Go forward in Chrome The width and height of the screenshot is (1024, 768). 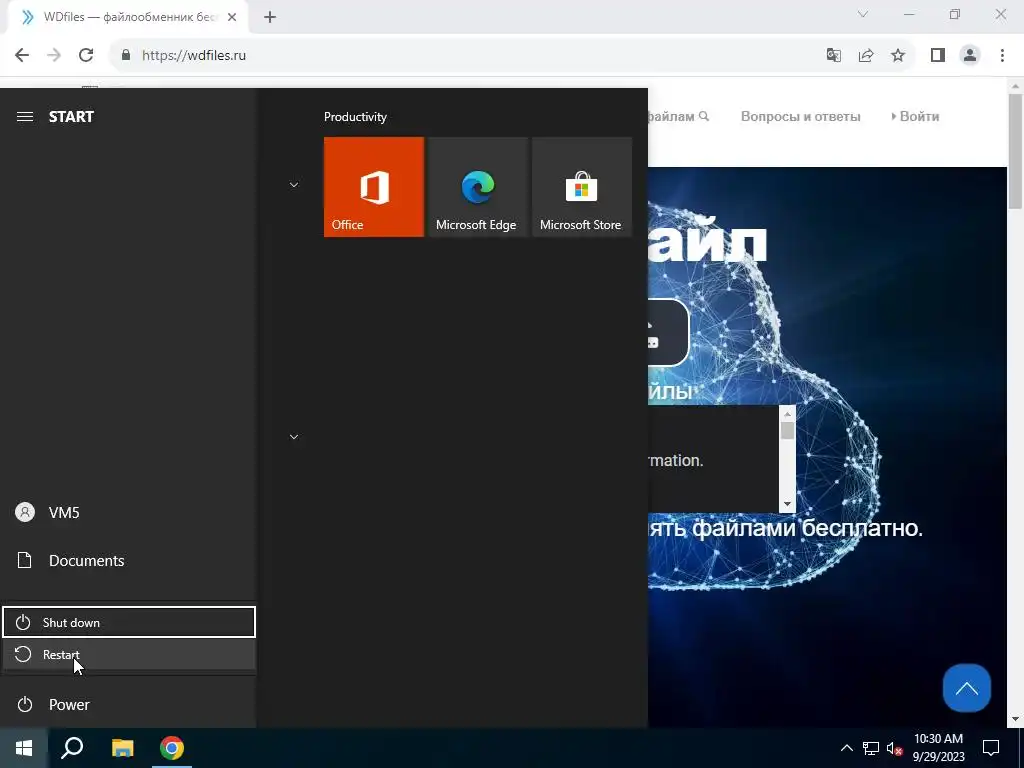(54, 56)
